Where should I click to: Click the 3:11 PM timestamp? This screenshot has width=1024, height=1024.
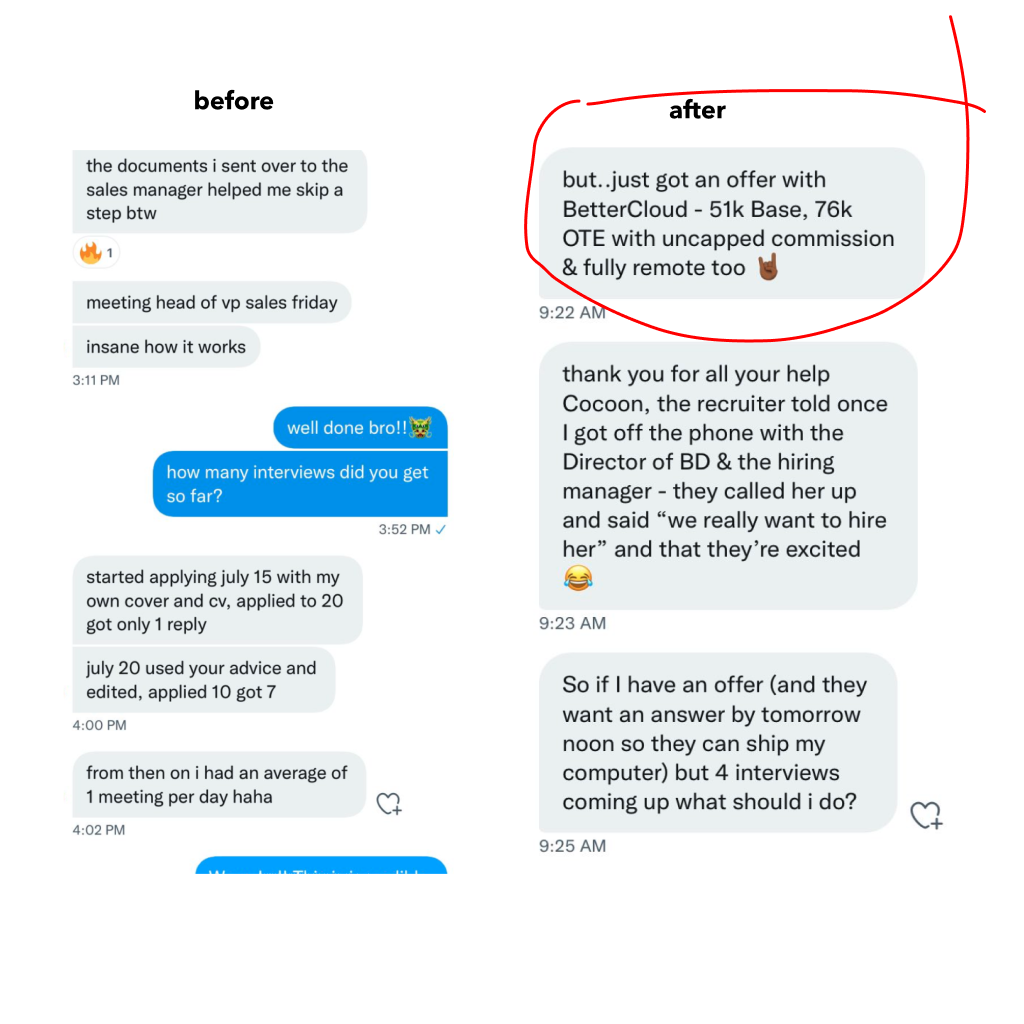(96, 380)
